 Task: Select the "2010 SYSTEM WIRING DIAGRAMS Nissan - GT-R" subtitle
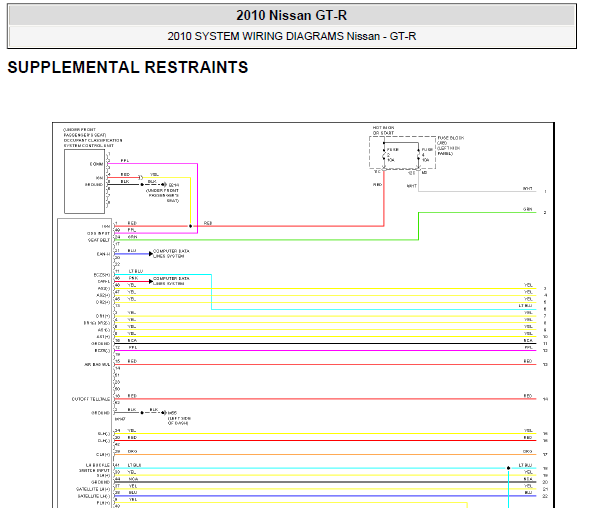(292, 36)
